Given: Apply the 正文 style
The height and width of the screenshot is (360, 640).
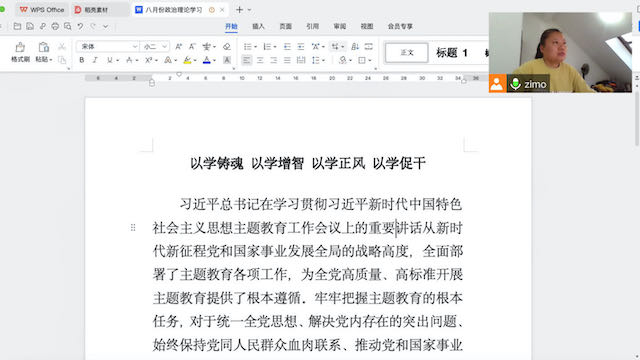Looking at the screenshot, I should [407, 53].
